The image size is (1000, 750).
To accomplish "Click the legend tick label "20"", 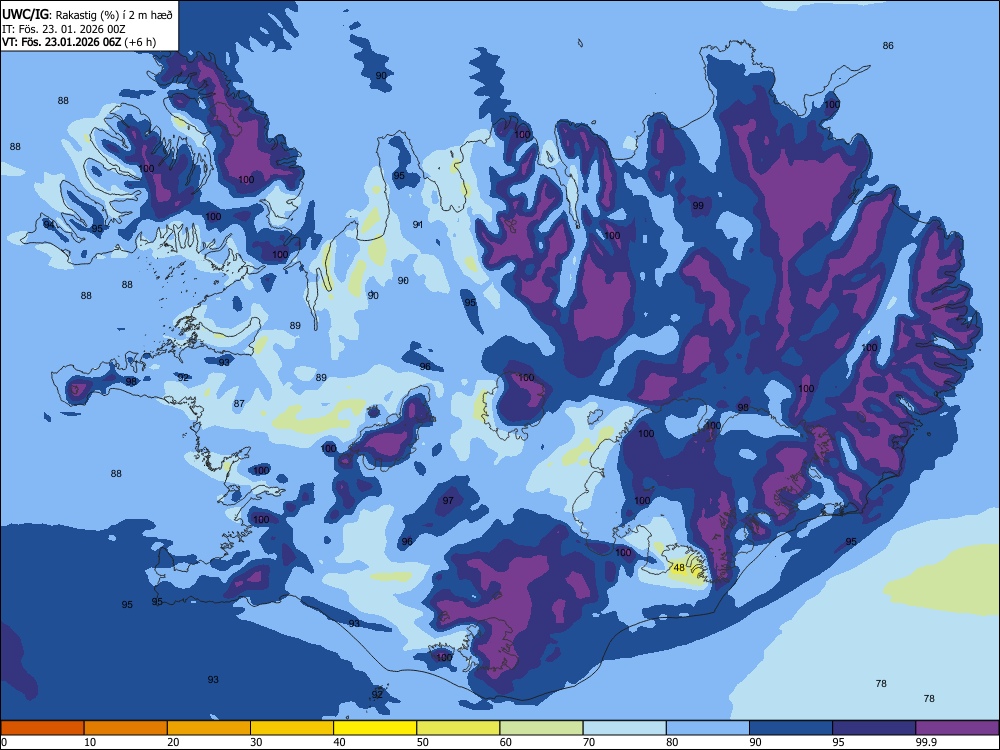I will 173,742.
